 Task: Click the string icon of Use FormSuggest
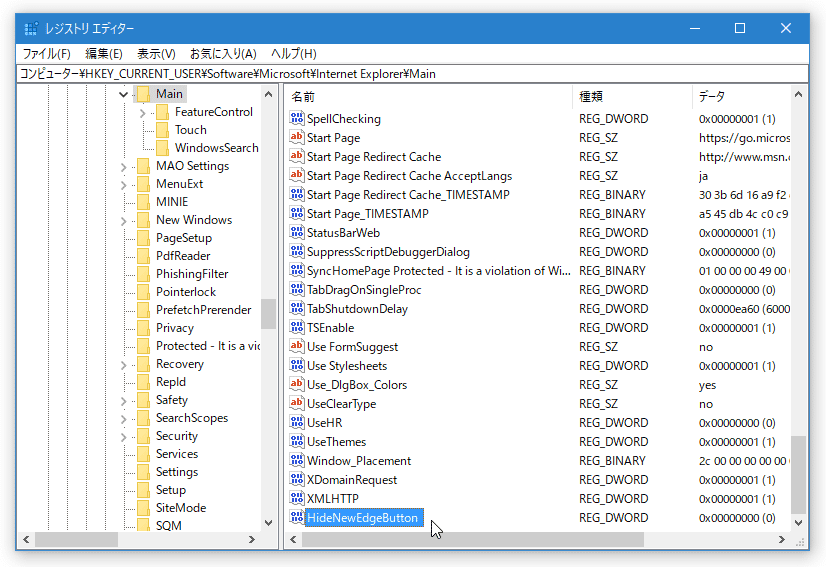(x=297, y=346)
